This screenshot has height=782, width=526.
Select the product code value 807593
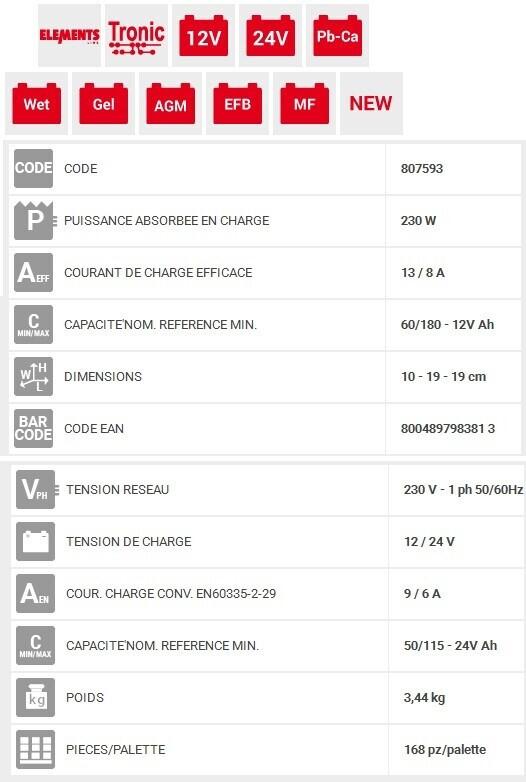[422, 169]
